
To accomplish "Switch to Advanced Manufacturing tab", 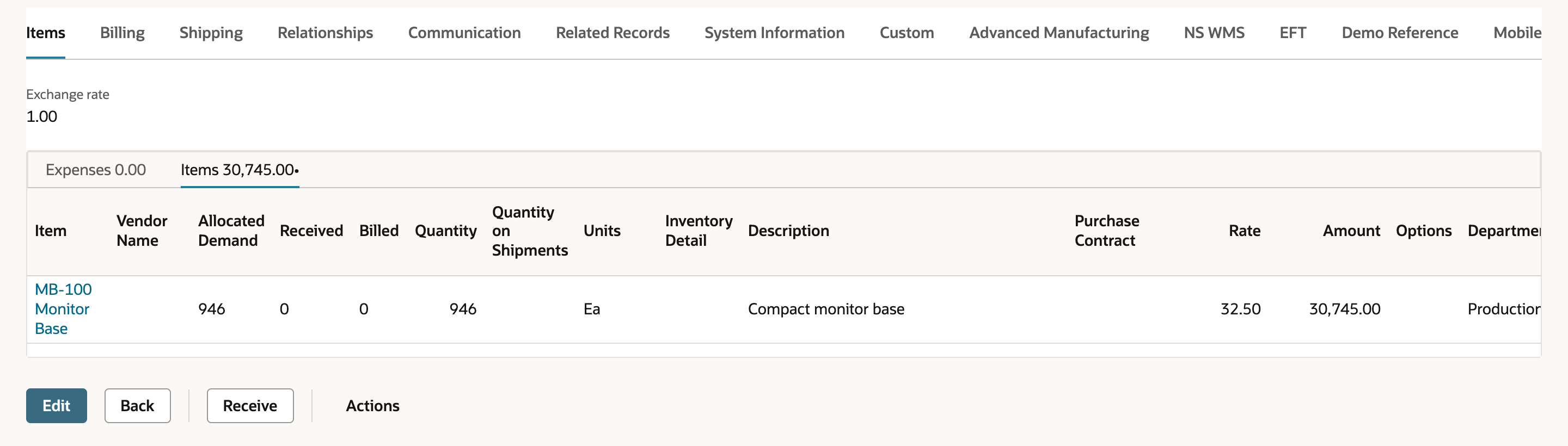I will [1058, 33].
